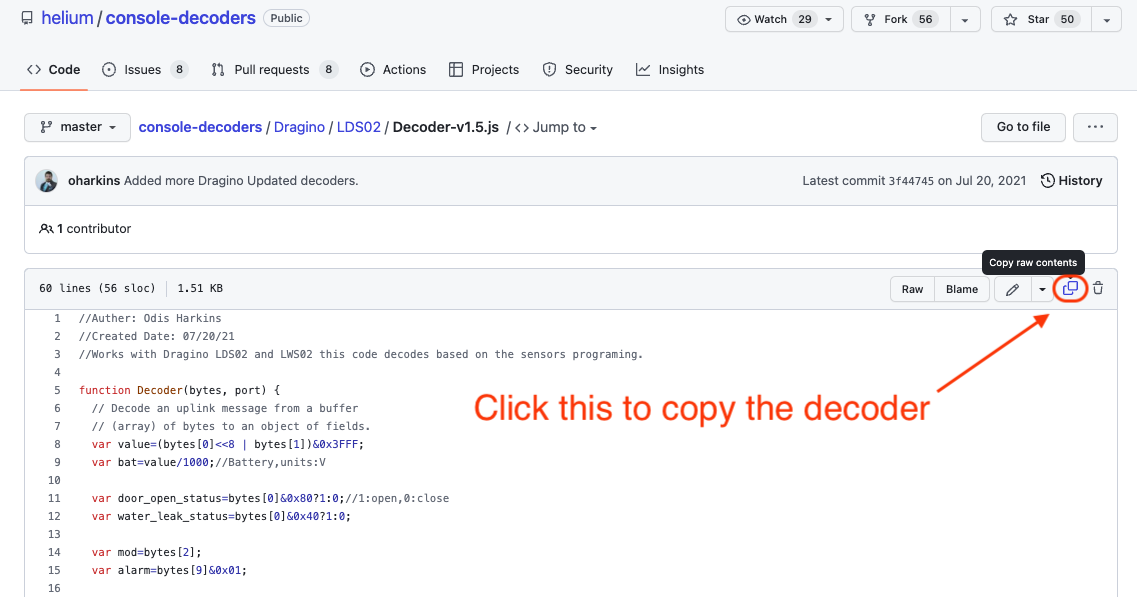Open edit options dropdown beside pencil
The width and height of the screenshot is (1137, 597).
[x=1042, y=289]
